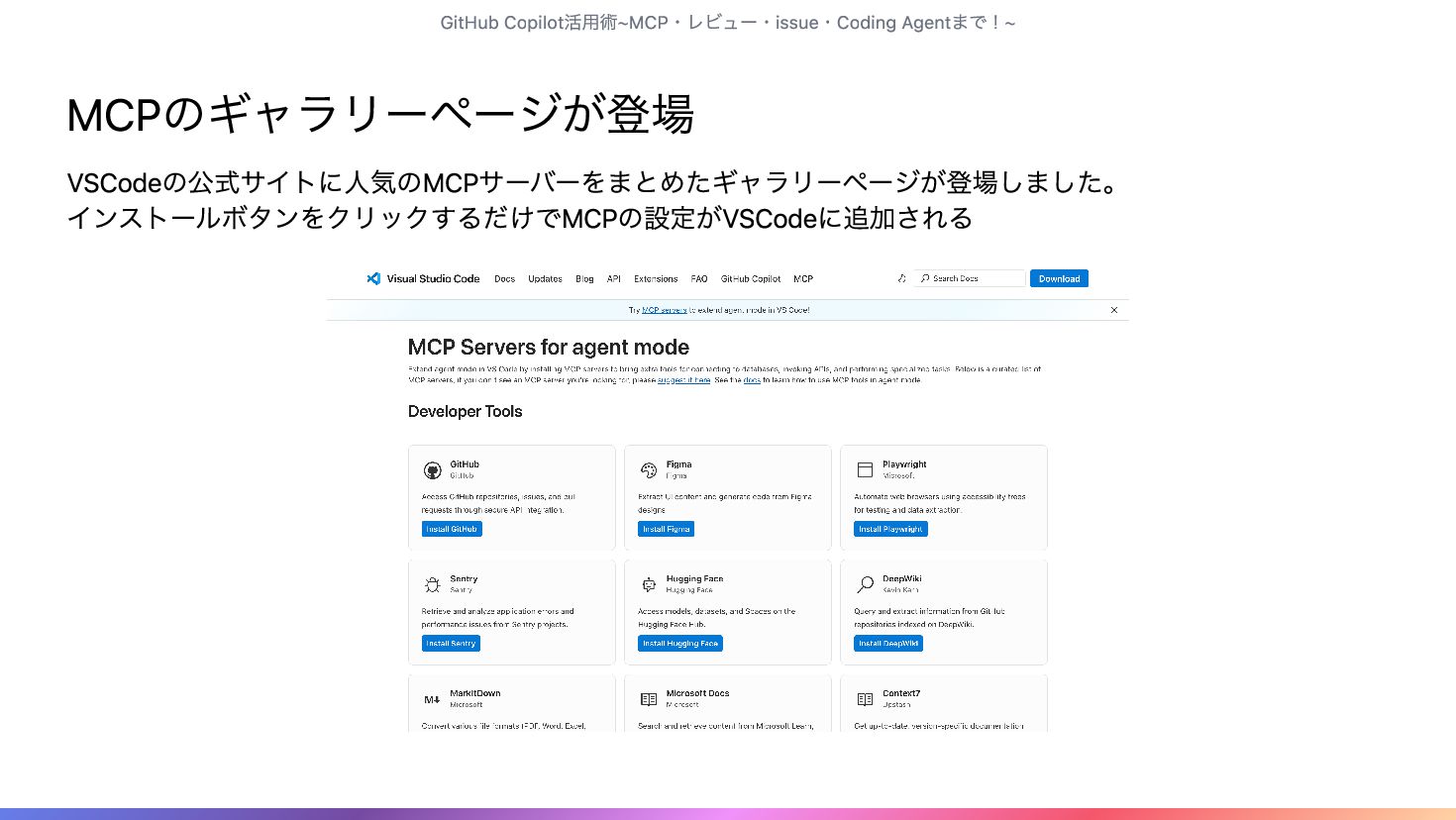Open the Blog menu item

[584, 279]
